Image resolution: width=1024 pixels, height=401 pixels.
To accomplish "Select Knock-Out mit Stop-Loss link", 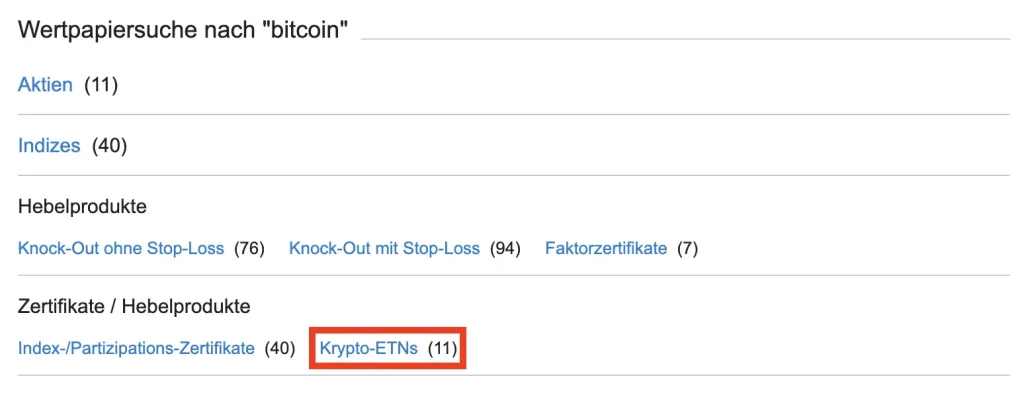I will click(x=384, y=248).
